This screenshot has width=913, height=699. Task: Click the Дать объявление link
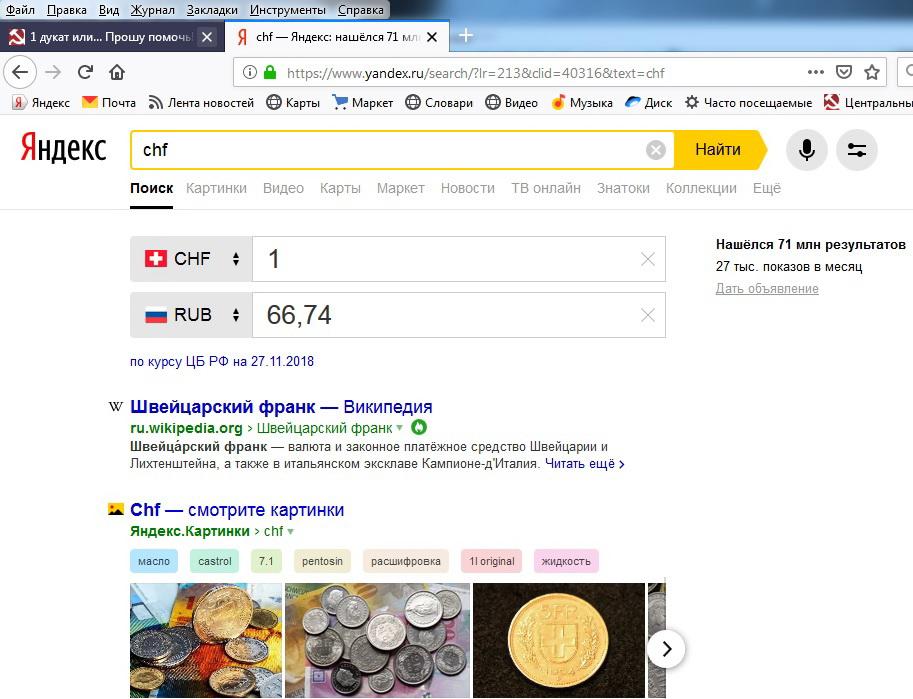pos(767,288)
